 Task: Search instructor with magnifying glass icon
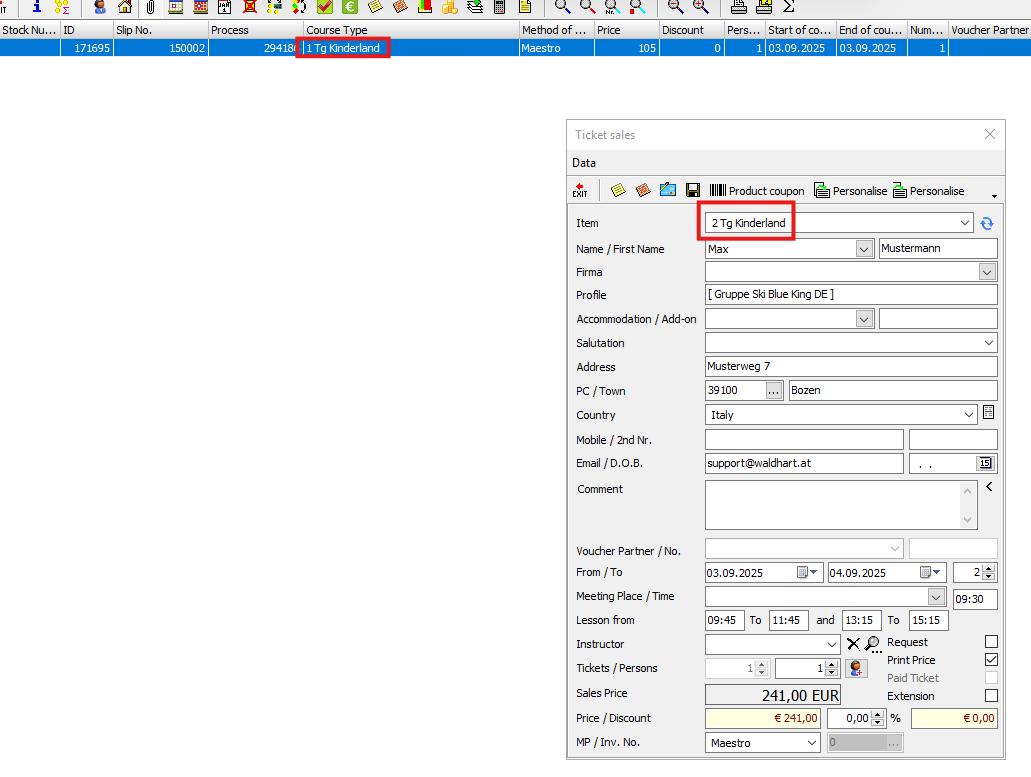[872, 644]
